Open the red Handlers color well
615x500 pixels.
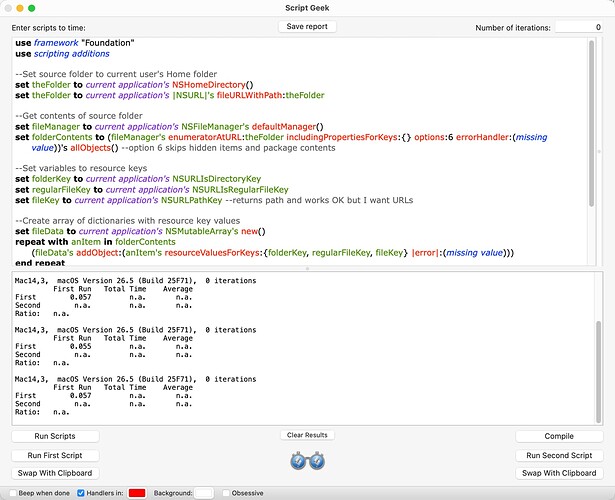tap(137, 493)
